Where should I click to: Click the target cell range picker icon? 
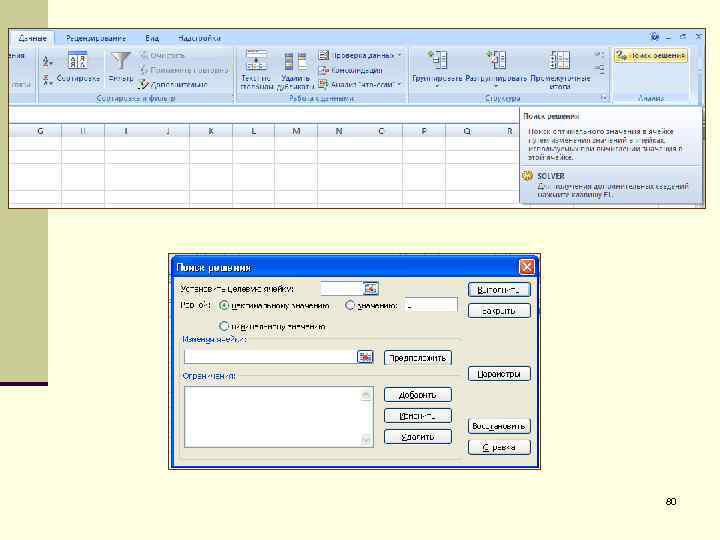pos(370,288)
